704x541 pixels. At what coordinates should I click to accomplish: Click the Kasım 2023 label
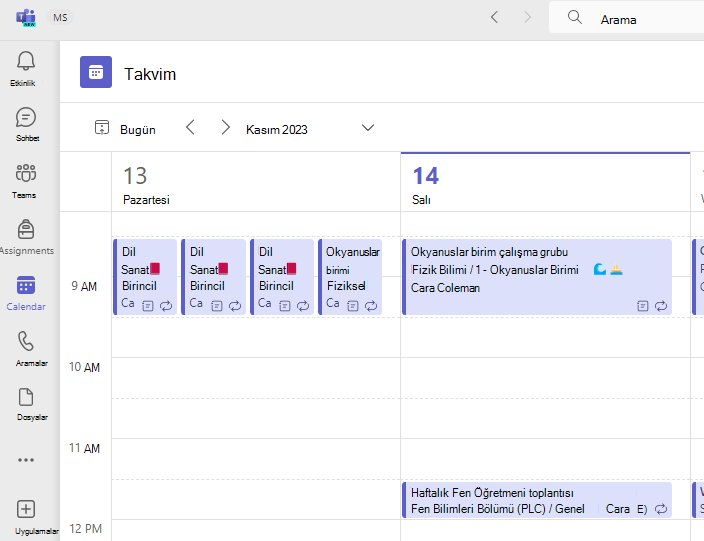coord(277,130)
